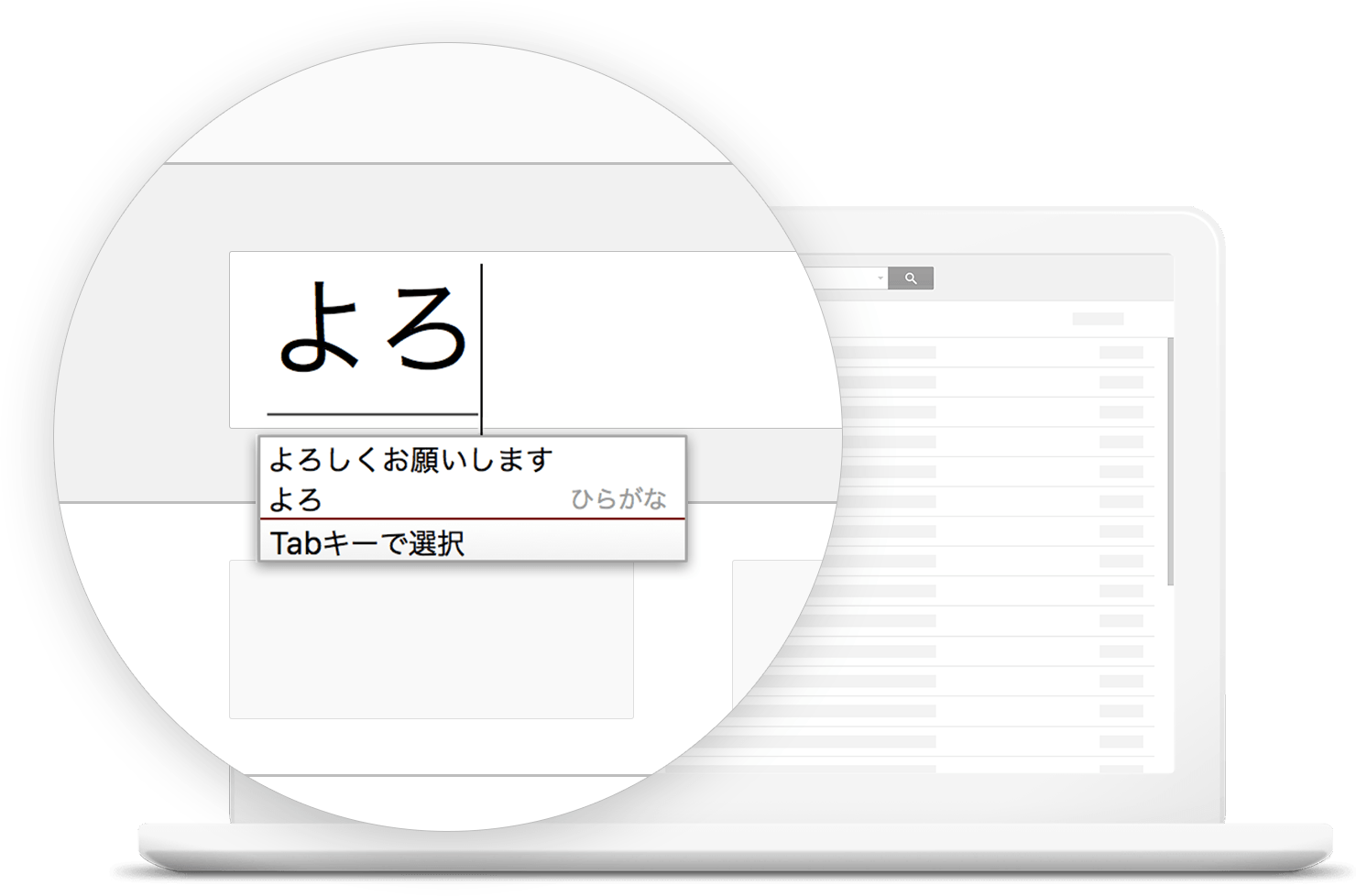Click the large gray box below the candidate popup

click(x=431, y=641)
